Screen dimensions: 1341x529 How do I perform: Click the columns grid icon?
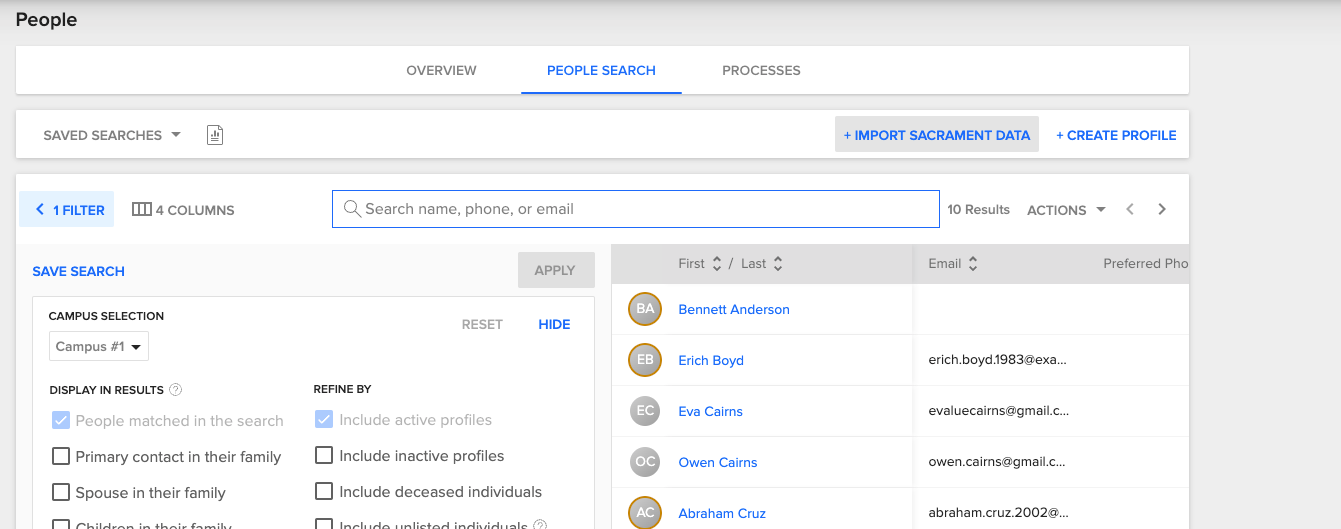pos(142,210)
